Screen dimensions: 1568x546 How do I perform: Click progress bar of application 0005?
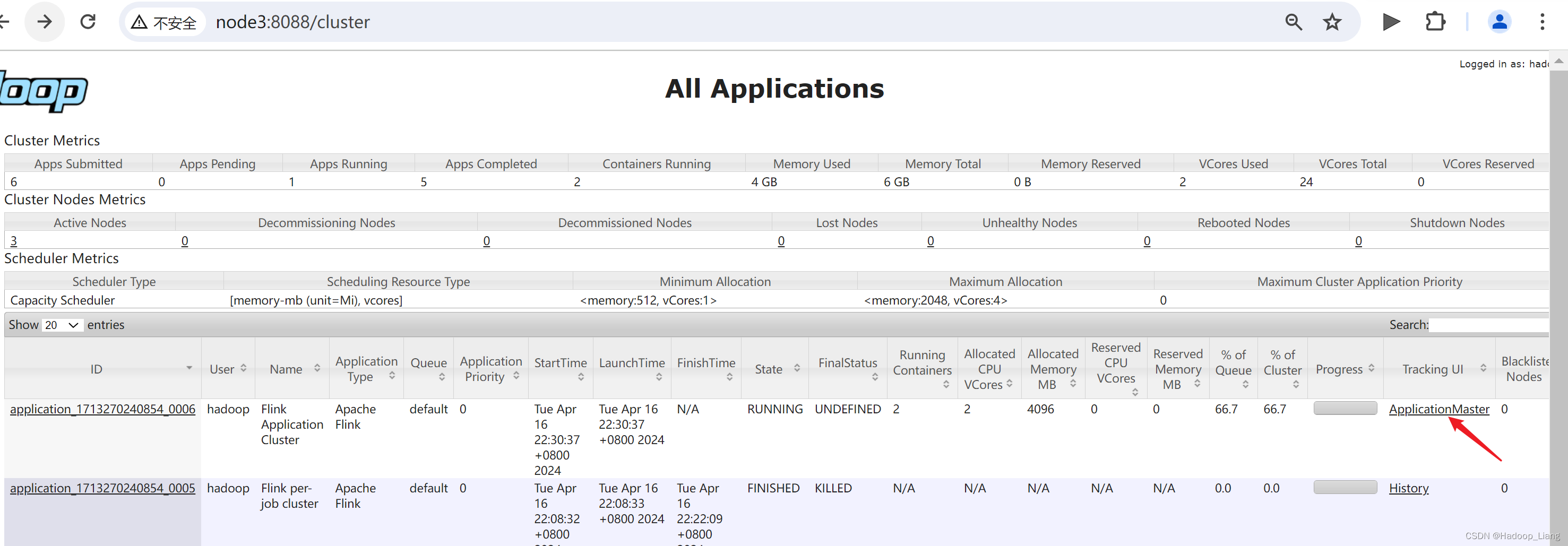pos(1345,488)
